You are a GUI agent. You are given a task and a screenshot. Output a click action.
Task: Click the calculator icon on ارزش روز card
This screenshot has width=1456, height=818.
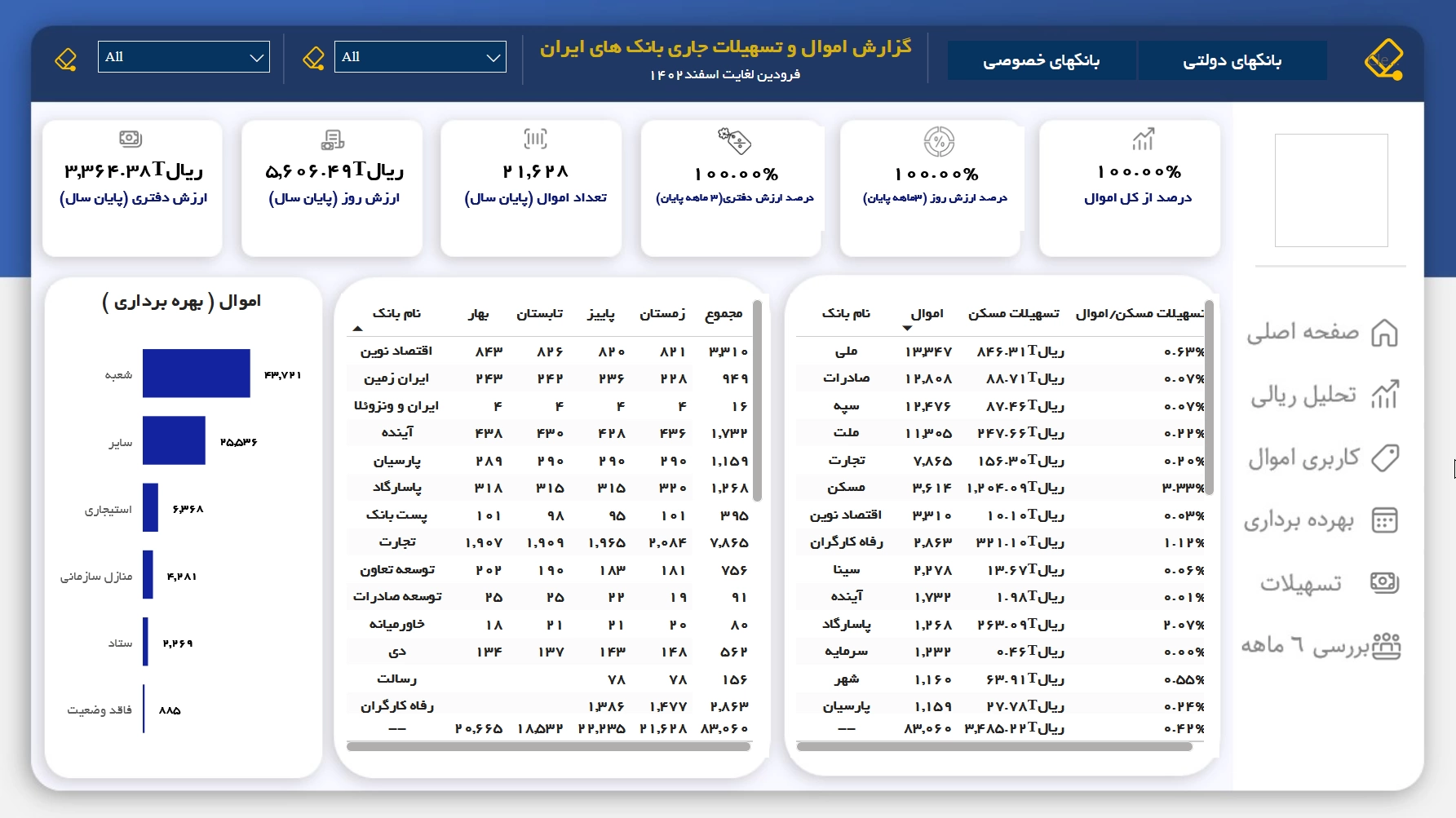tap(332, 139)
